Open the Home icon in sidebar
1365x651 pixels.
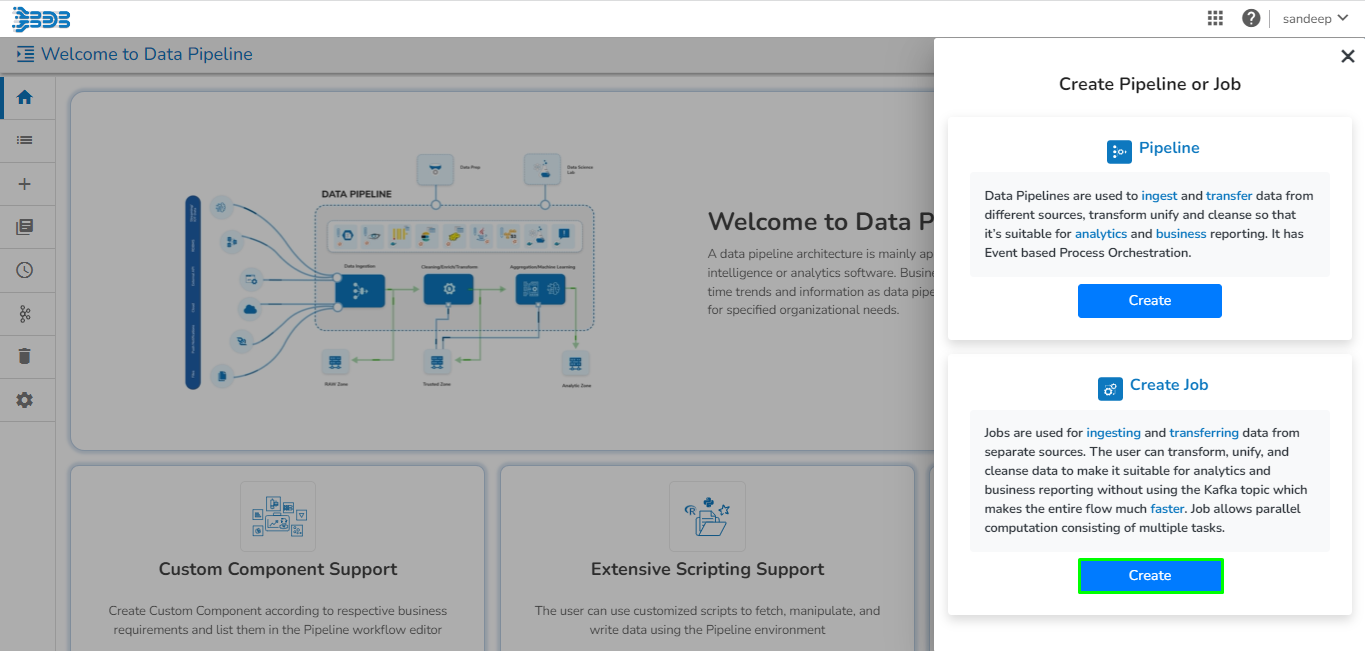[x=25, y=97]
